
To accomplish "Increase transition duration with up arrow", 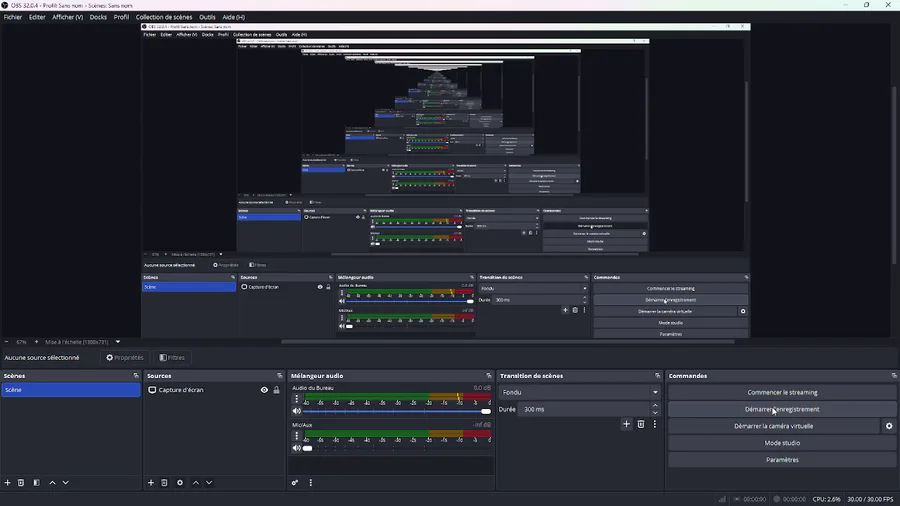I will click(655, 406).
